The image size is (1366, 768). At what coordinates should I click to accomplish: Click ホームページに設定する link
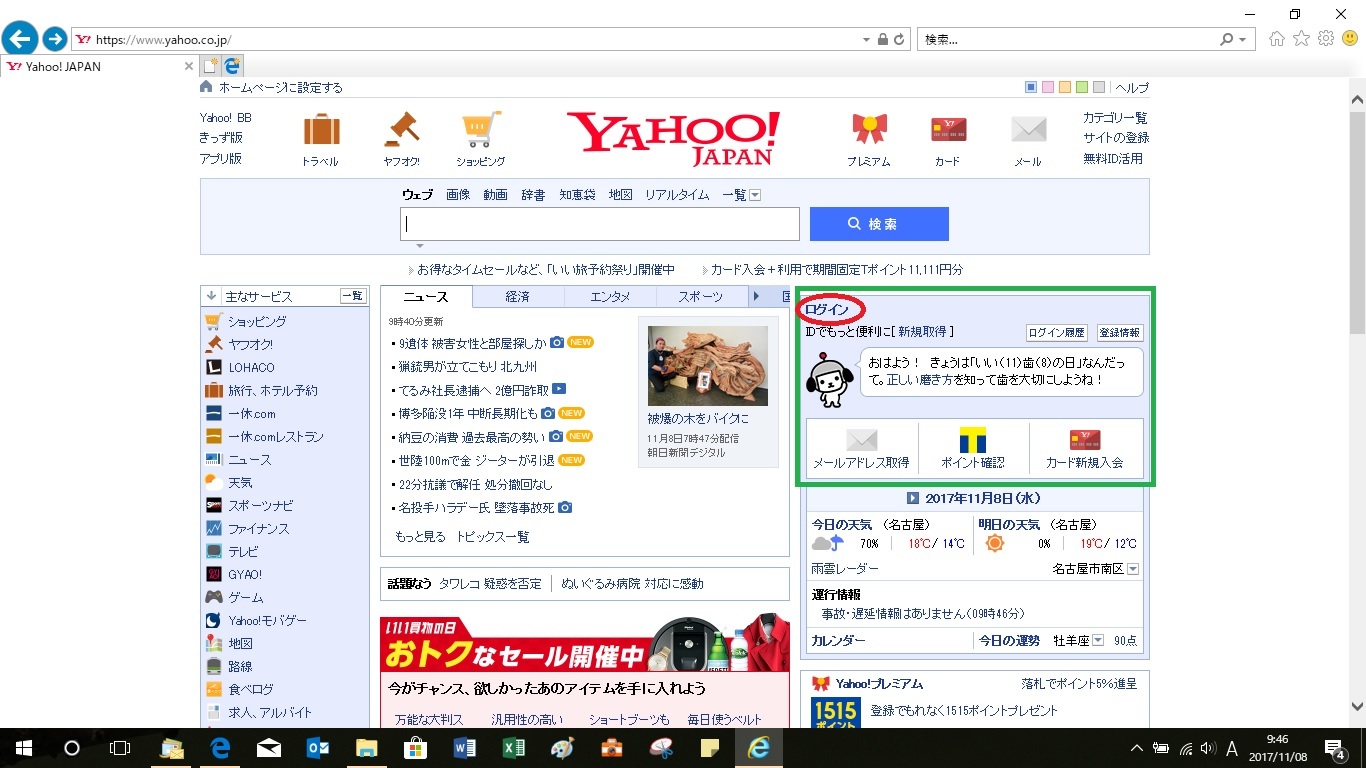pyautogui.click(x=280, y=87)
